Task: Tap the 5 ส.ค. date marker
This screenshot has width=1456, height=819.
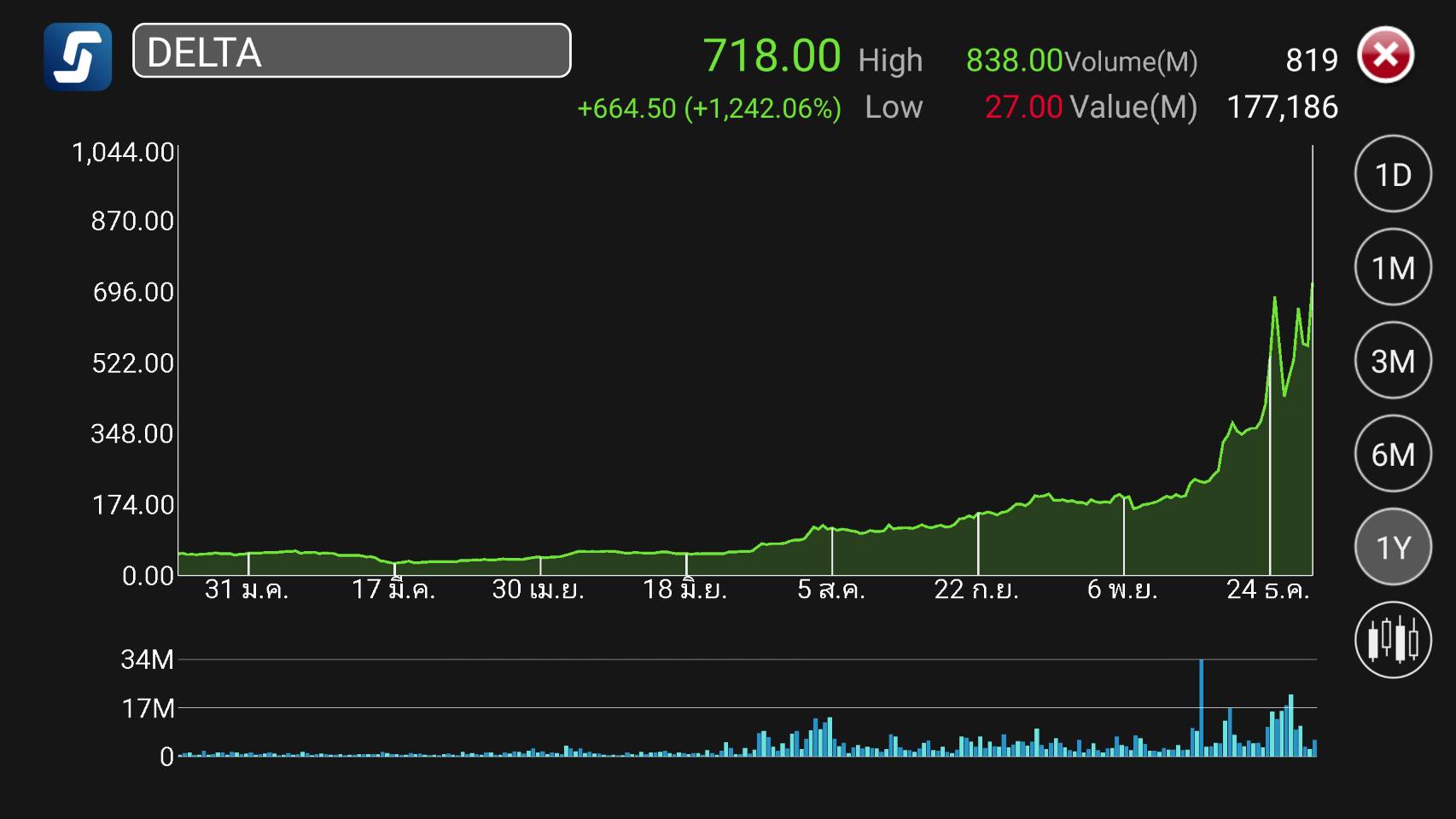Action: point(831,590)
